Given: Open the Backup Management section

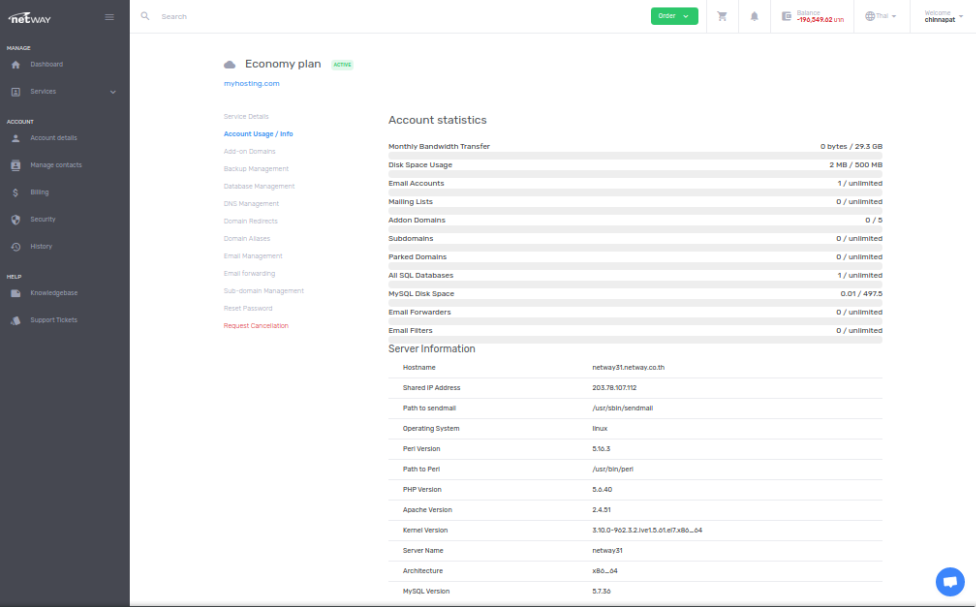Looking at the screenshot, I should pyautogui.click(x=256, y=169).
